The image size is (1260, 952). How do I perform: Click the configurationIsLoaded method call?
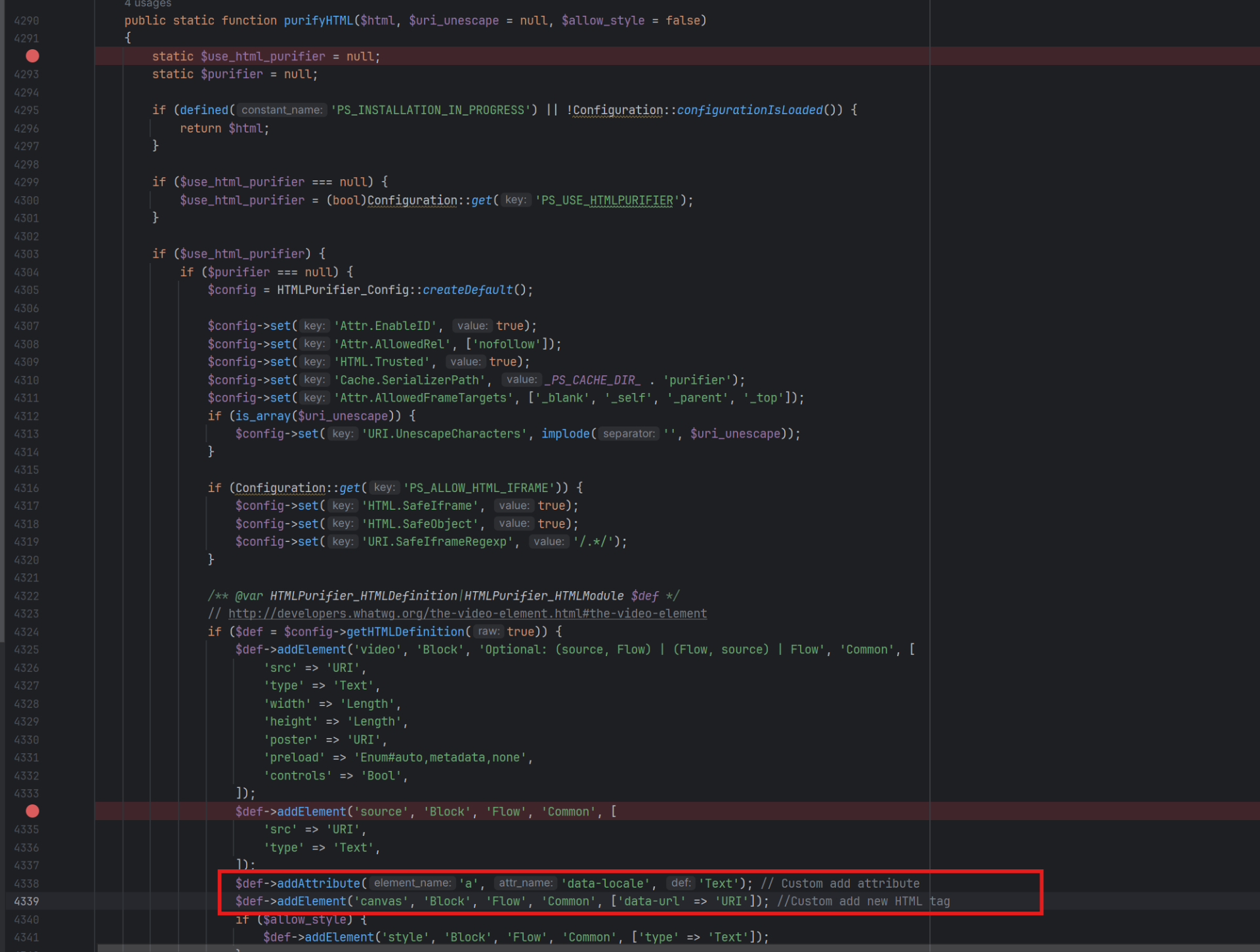click(x=749, y=110)
